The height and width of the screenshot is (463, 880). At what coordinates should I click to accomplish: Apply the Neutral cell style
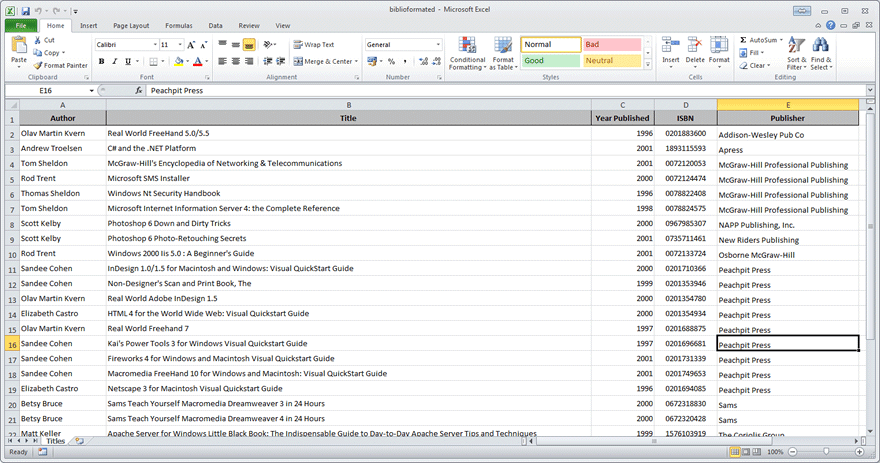coord(612,61)
